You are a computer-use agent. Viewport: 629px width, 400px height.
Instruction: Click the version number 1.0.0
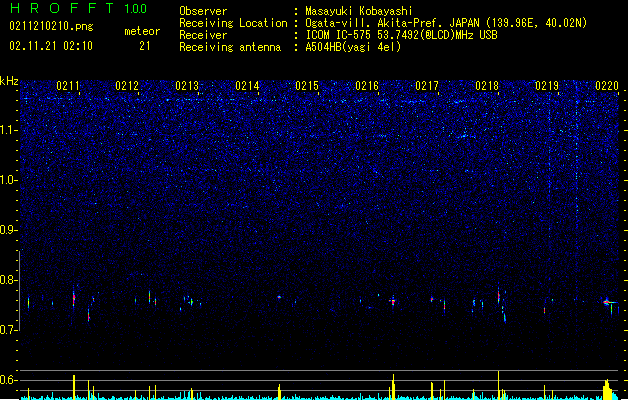tap(136, 9)
